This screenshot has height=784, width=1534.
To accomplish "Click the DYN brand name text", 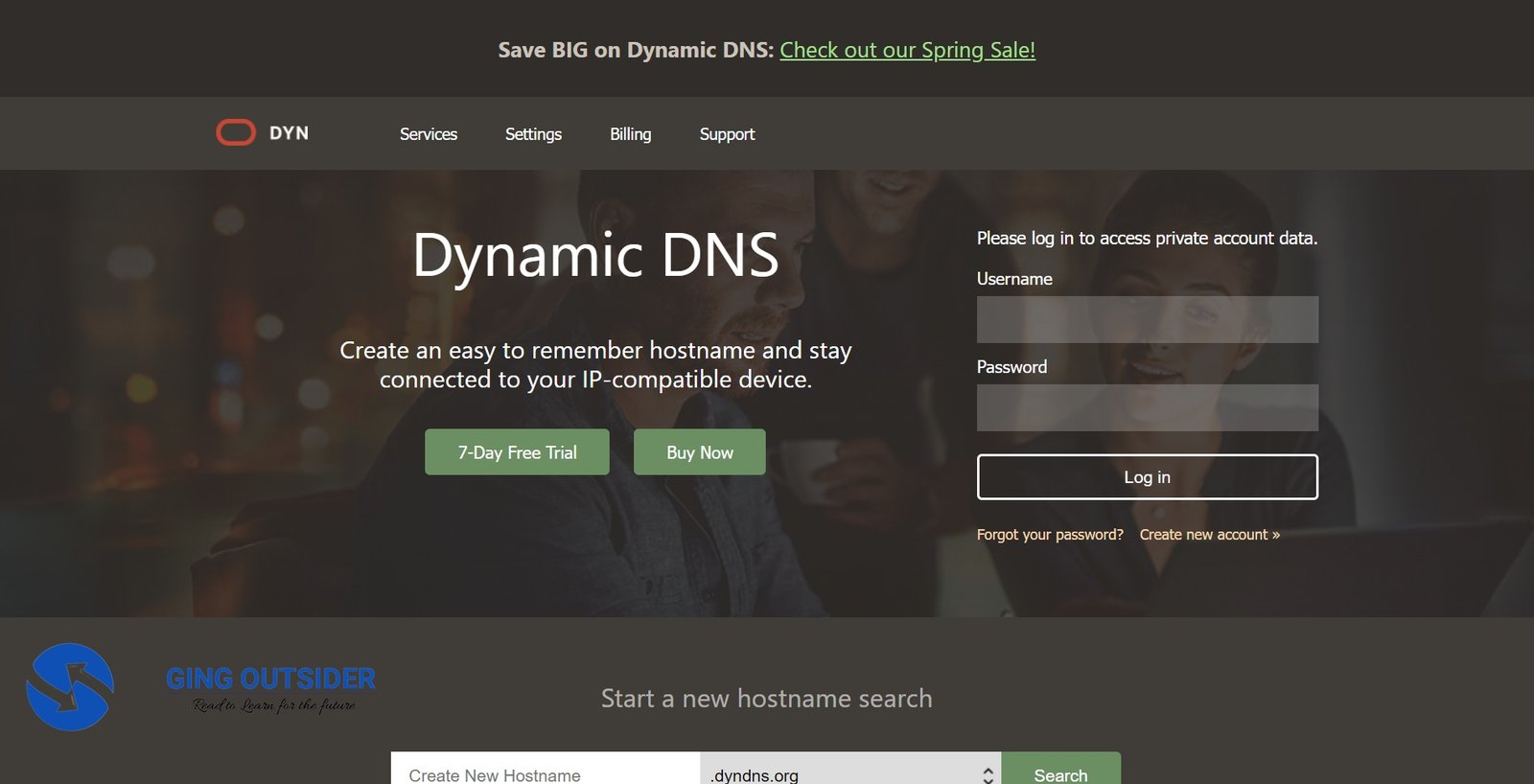I will coord(289,133).
